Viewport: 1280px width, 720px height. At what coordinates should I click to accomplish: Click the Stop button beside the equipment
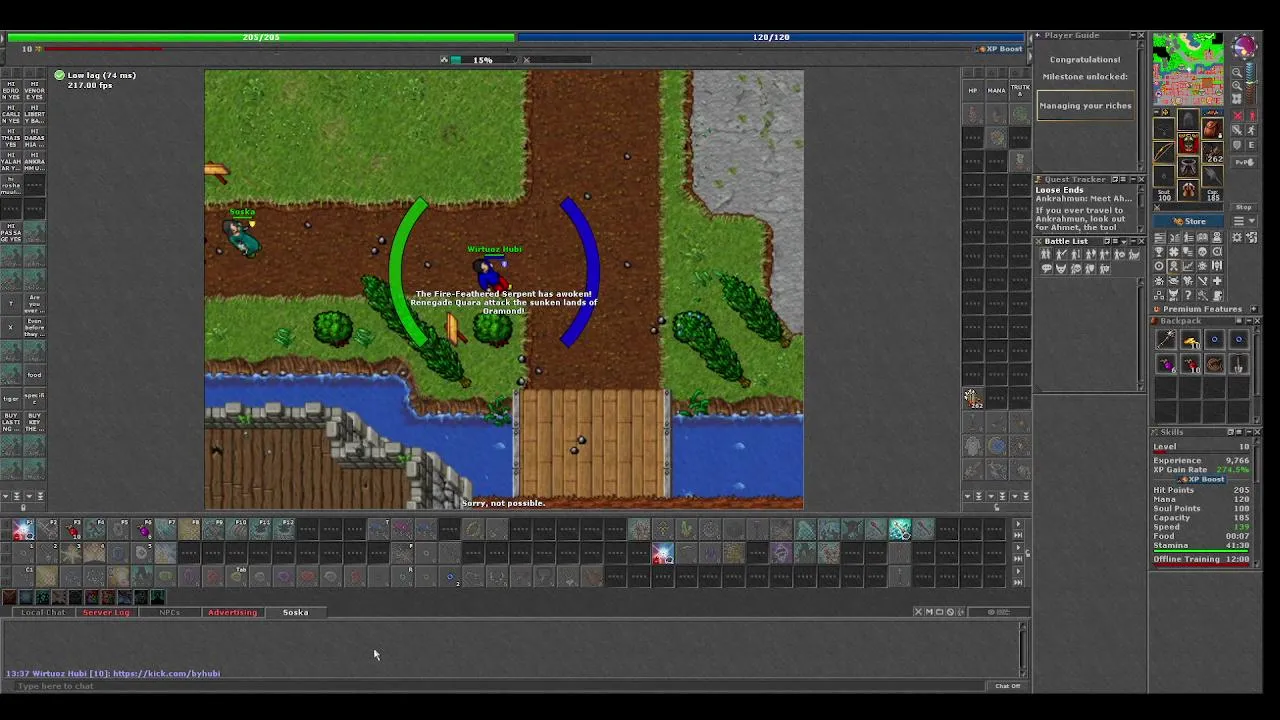tap(1244, 207)
